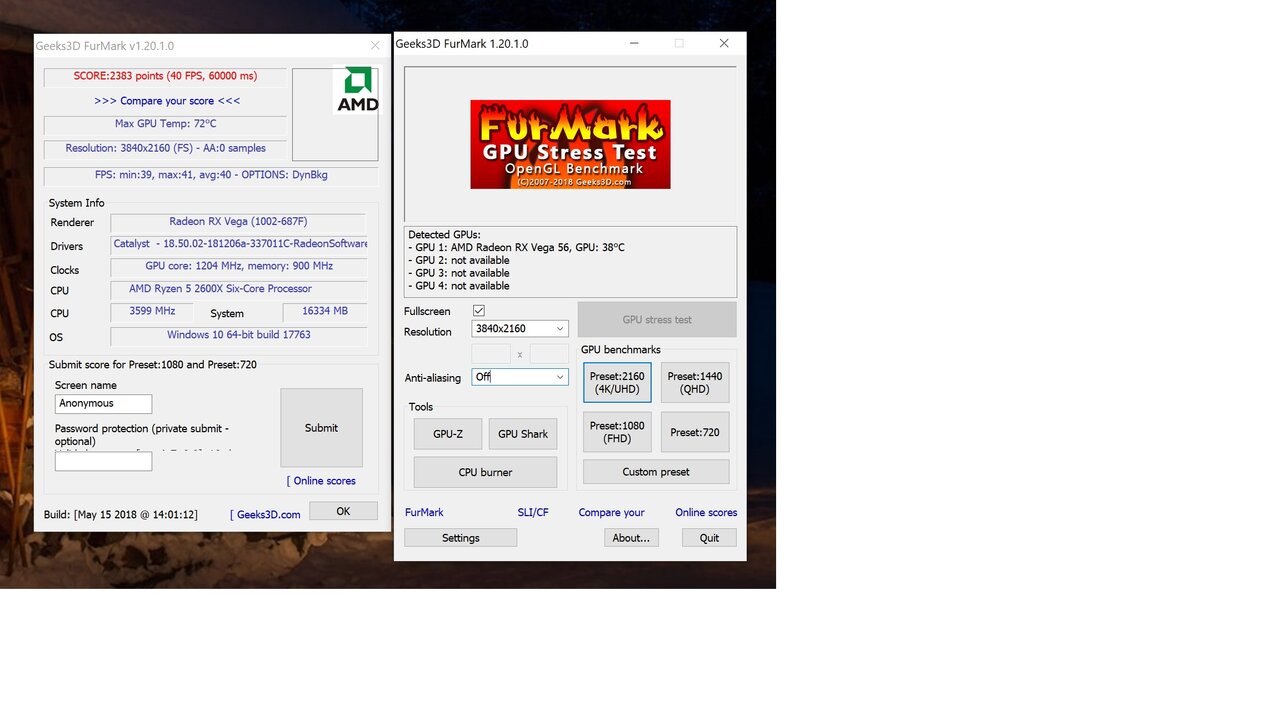Close the main FurMark window
Screen dimensions: 1280x720
tap(724, 44)
